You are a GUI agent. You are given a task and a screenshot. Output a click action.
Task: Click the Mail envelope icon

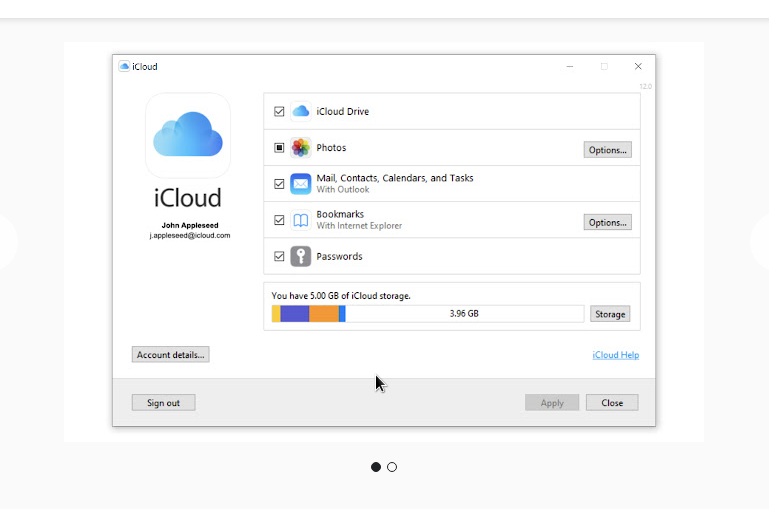pyautogui.click(x=301, y=184)
